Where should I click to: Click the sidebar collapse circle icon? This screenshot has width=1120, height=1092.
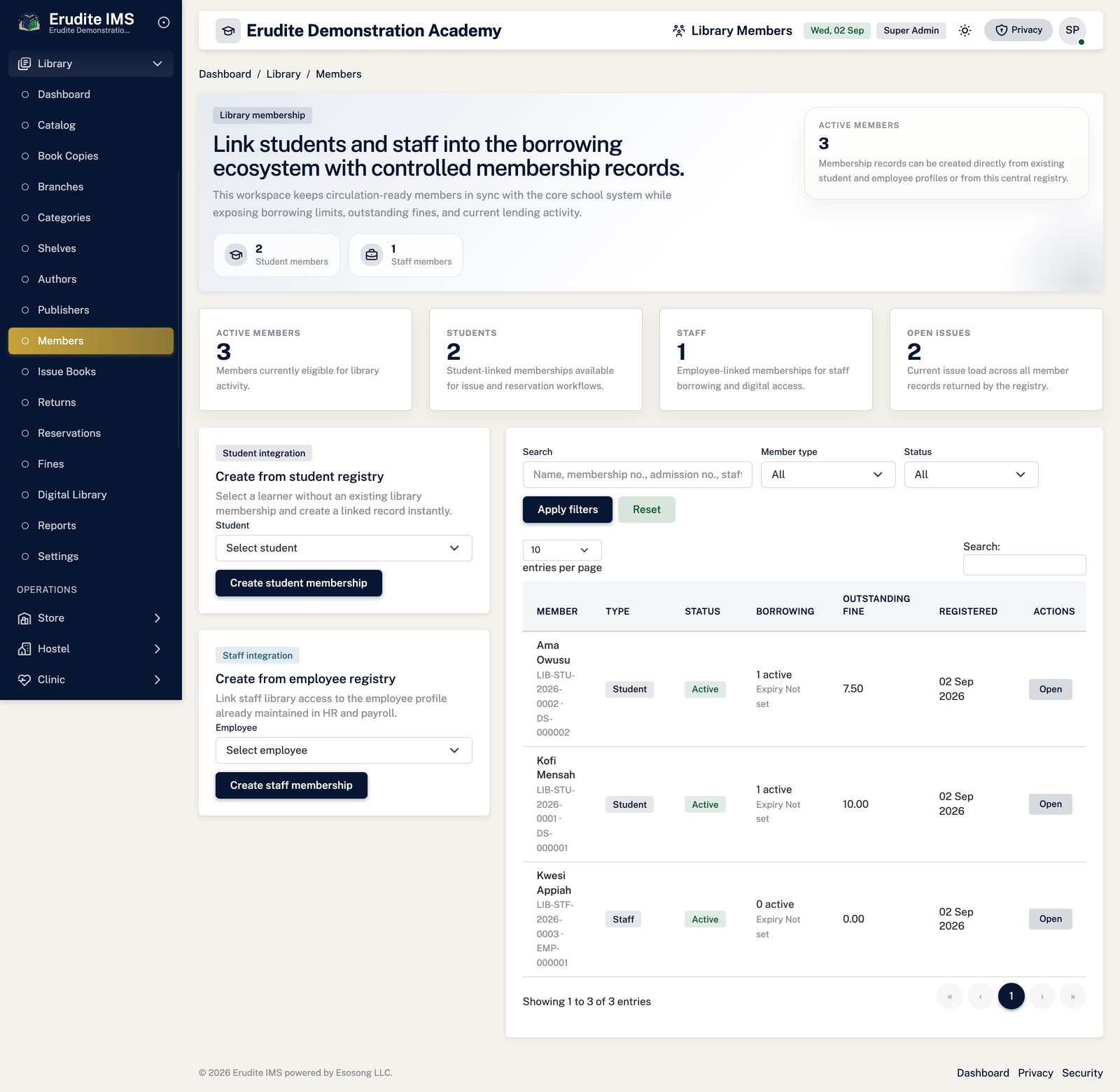click(164, 22)
